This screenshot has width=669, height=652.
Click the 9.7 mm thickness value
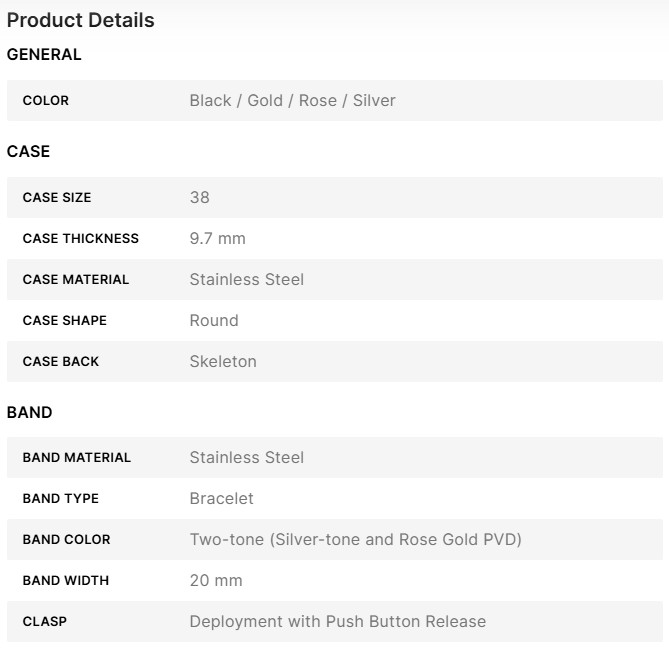(217, 239)
